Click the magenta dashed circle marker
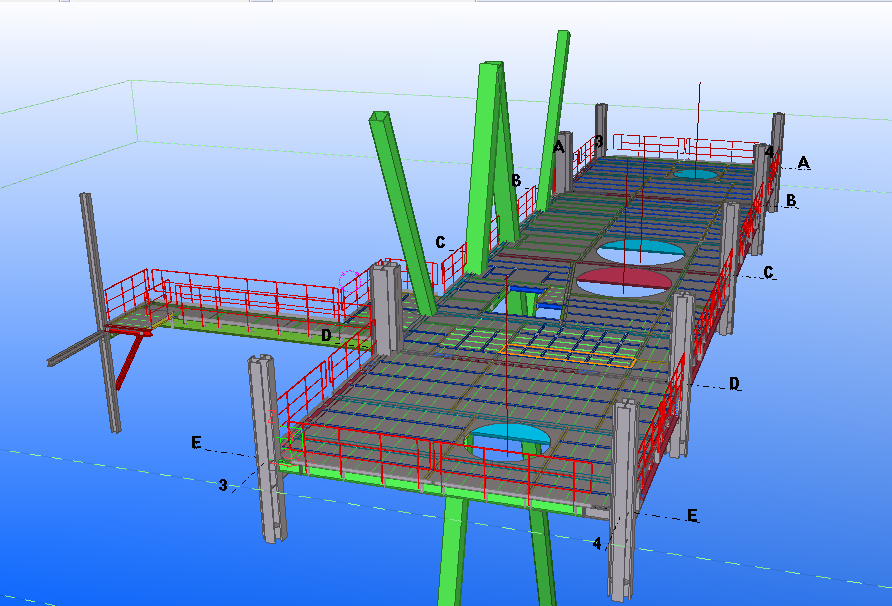 coord(348,275)
